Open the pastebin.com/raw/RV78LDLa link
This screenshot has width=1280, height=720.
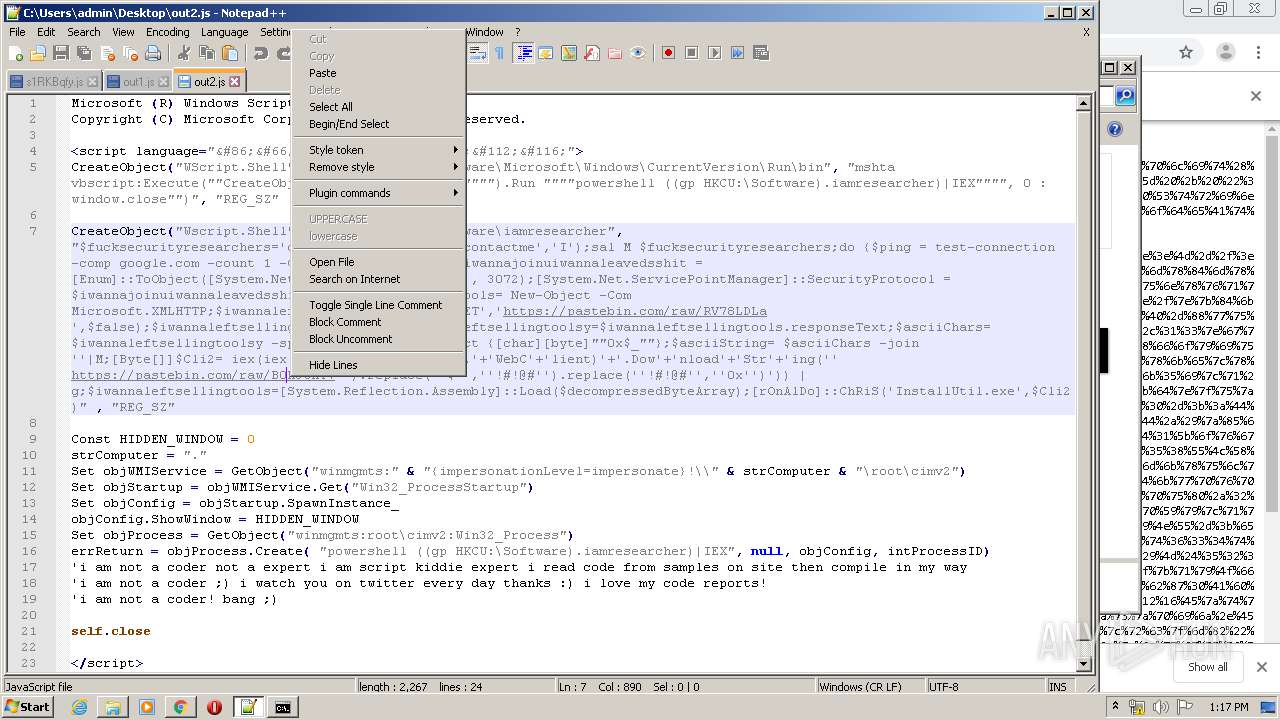635,311
